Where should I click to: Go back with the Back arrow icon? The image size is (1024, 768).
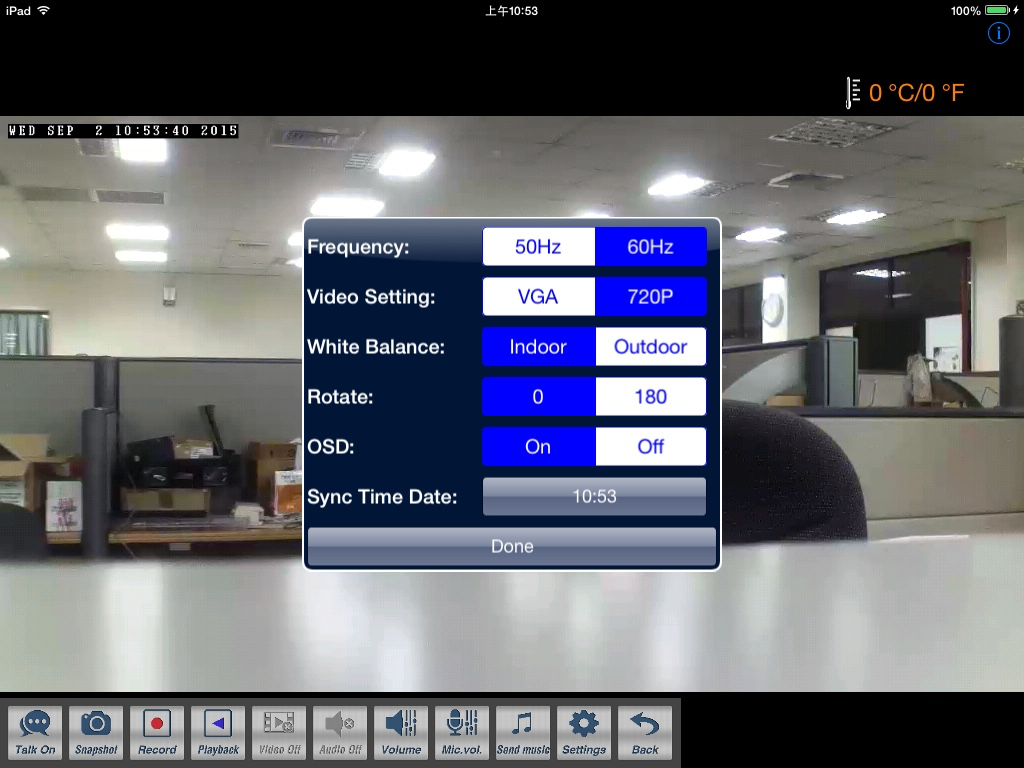click(x=645, y=732)
